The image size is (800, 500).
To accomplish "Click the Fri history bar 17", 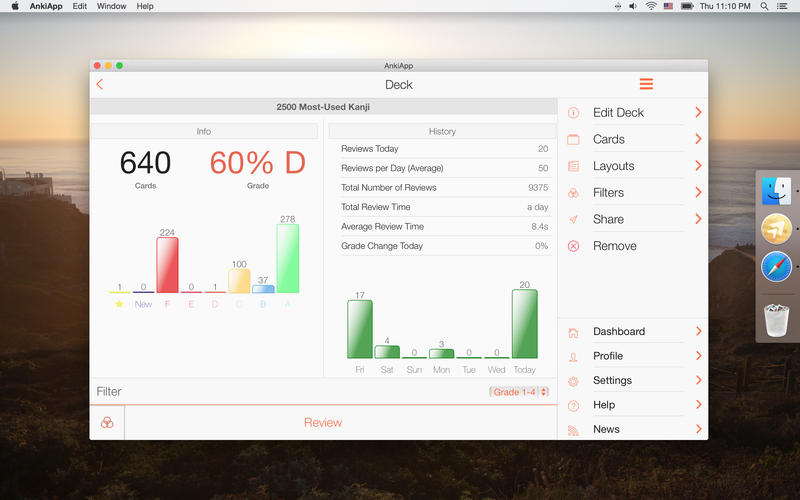I will coord(360,329).
